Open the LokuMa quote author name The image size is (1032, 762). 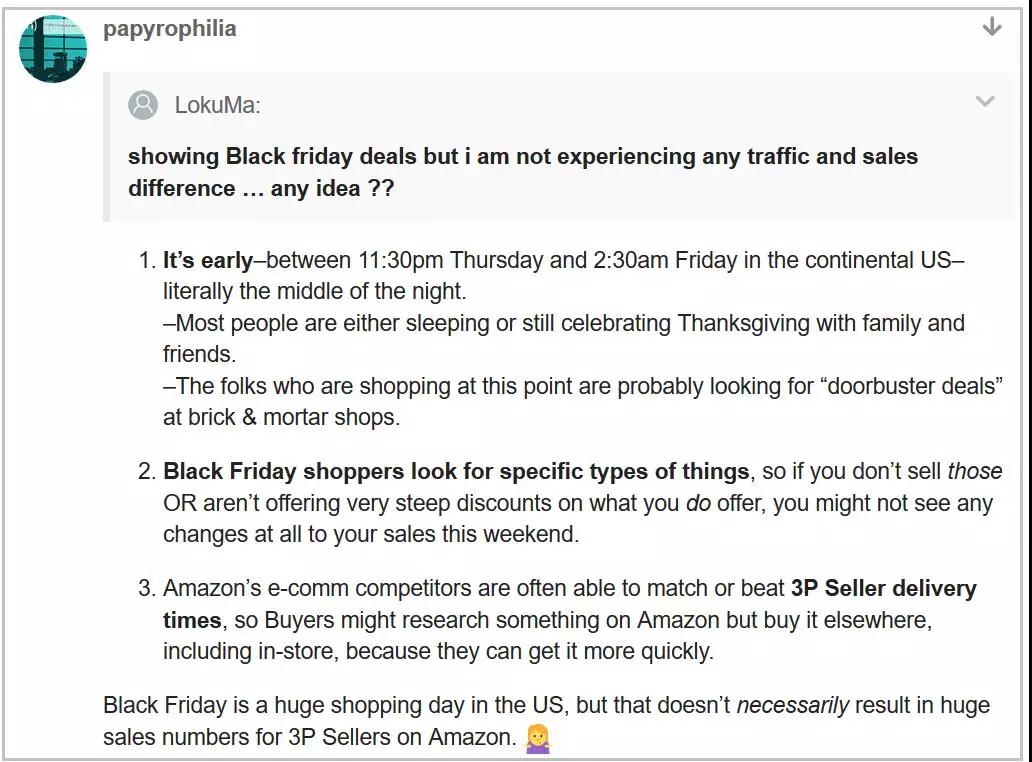coord(217,105)
